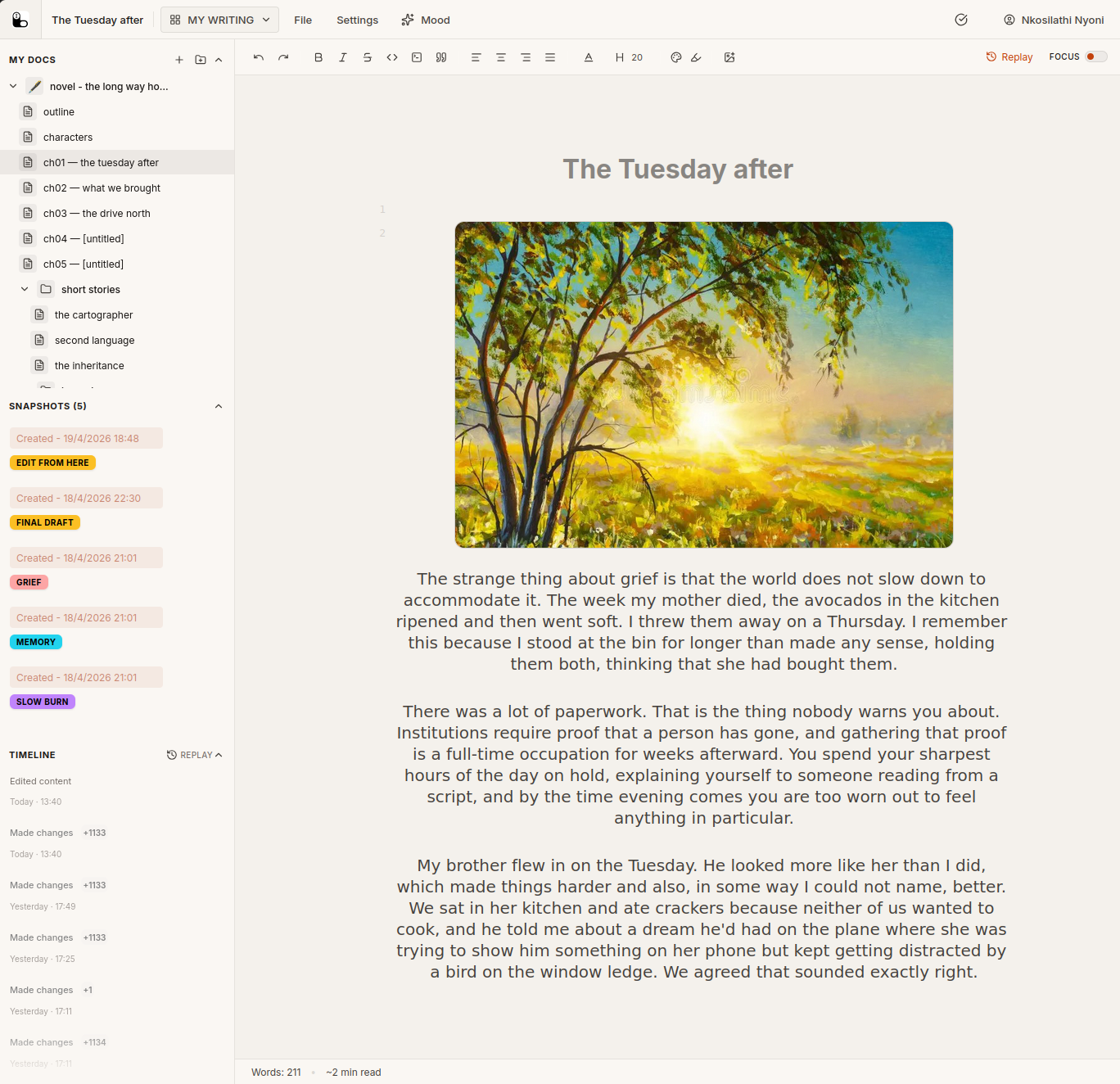The height and width of the screenshot is (1084, 1120).
Task: Collapse the Snapshots section
Action: pos(219,406)
